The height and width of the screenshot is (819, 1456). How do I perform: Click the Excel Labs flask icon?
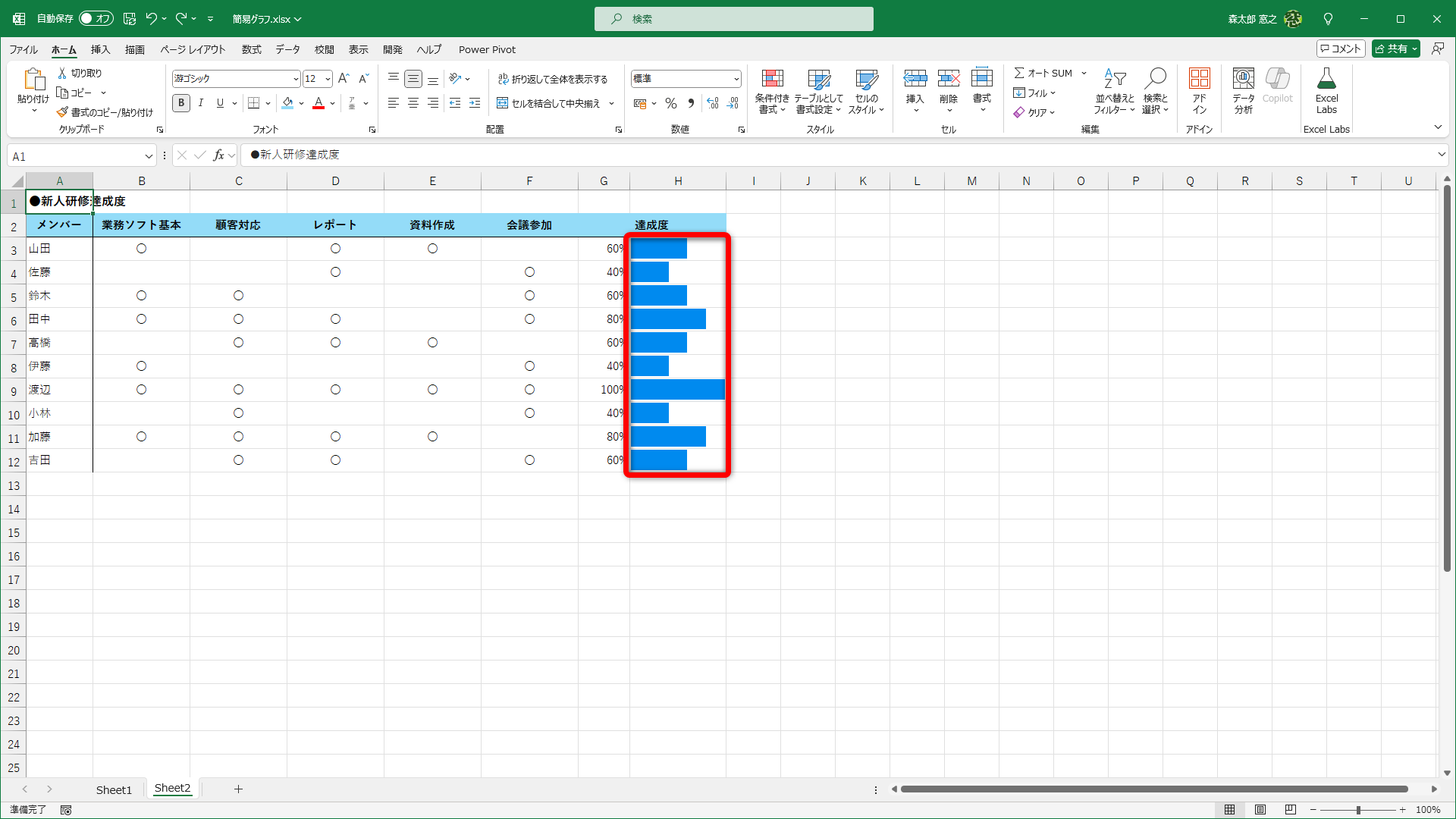pos(1326,79)
